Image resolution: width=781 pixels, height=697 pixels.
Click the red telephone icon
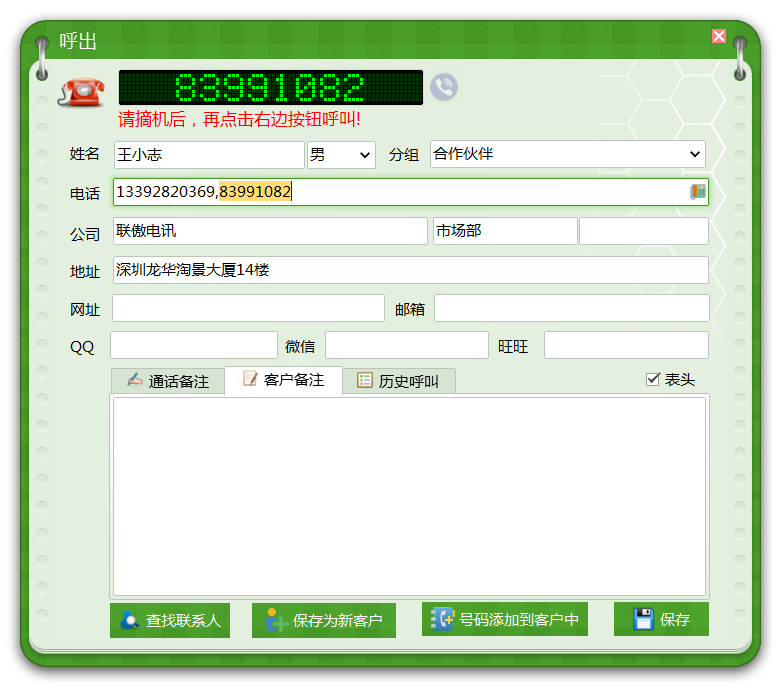(82, 89)
